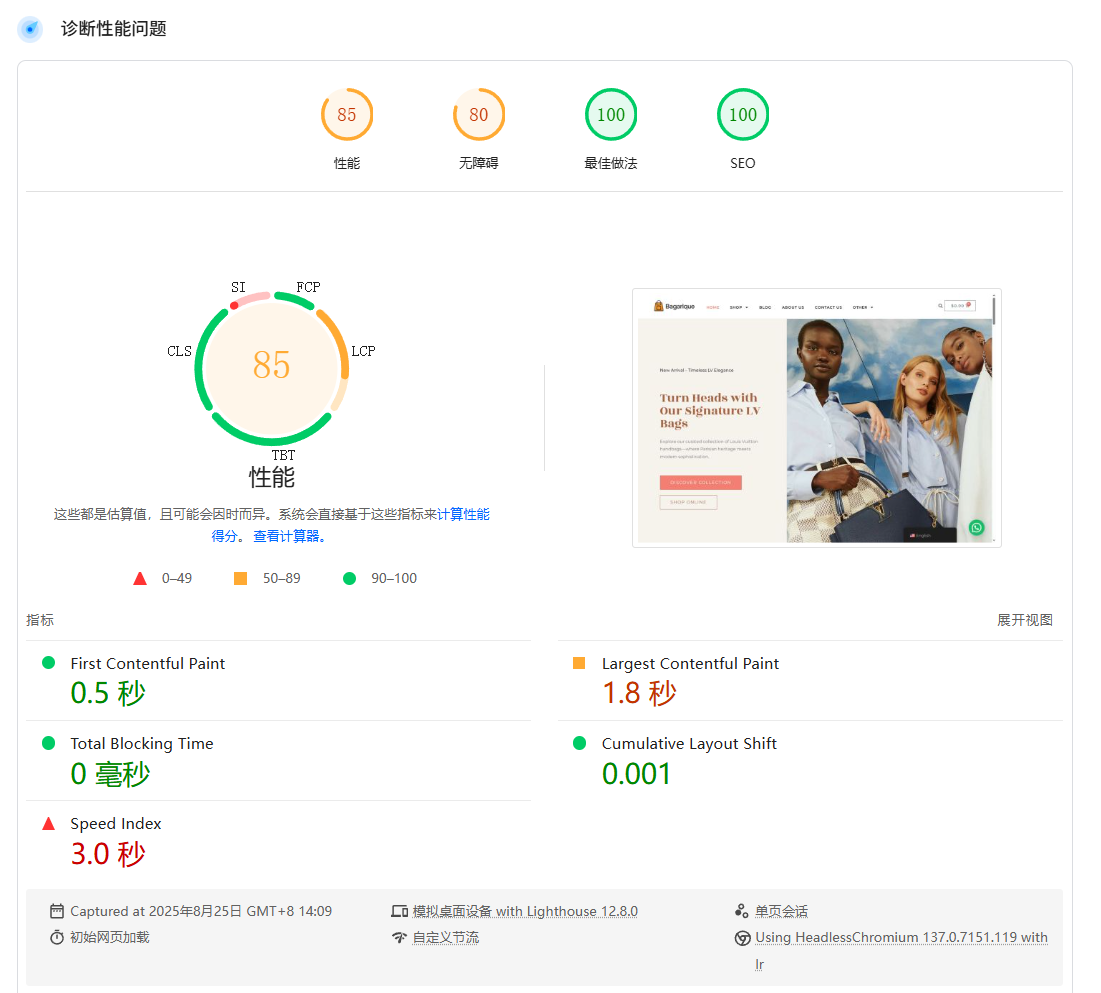Image resolution: width=1101 pixels, height=993 pixels.
Task: Select the 无障碍 score category
Action: [479, 114]
